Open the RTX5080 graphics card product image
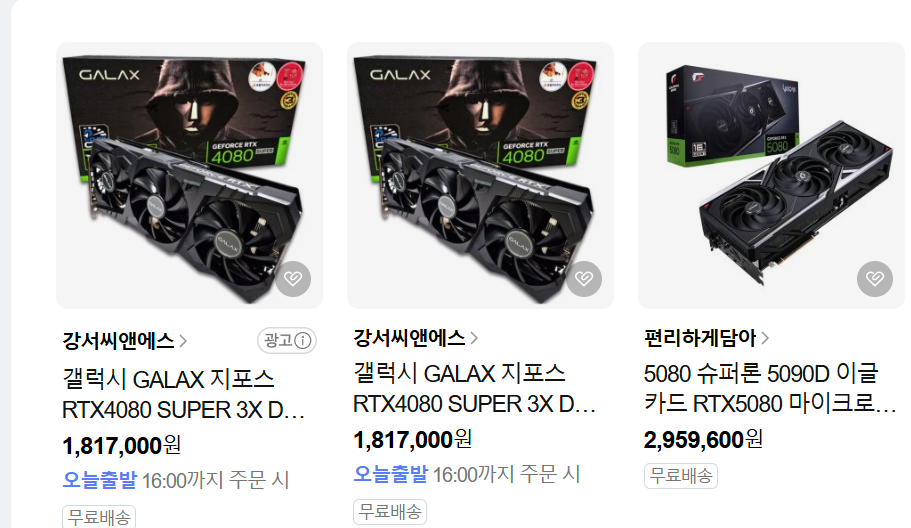 pyautogui.click(x=772, y=175)
